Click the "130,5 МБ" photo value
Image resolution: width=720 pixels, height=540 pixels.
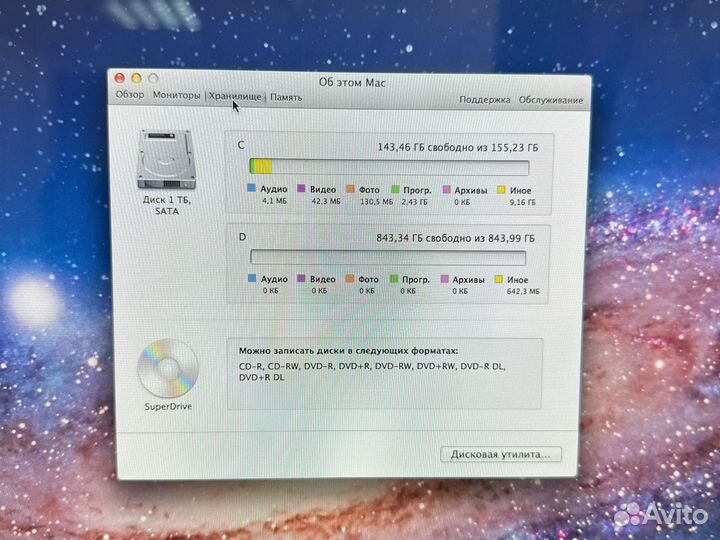point(377,202)
